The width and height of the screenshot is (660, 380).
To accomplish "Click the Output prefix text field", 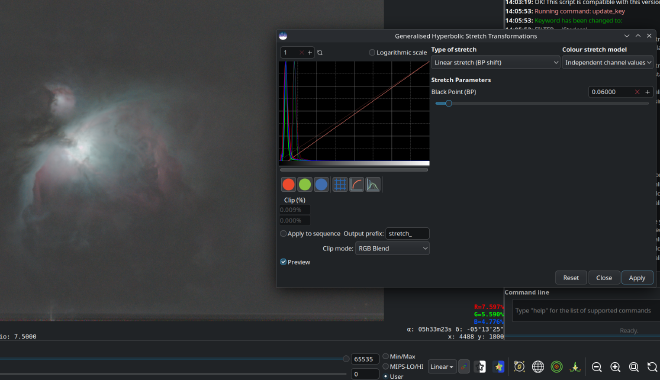I will tap(407, 234).
